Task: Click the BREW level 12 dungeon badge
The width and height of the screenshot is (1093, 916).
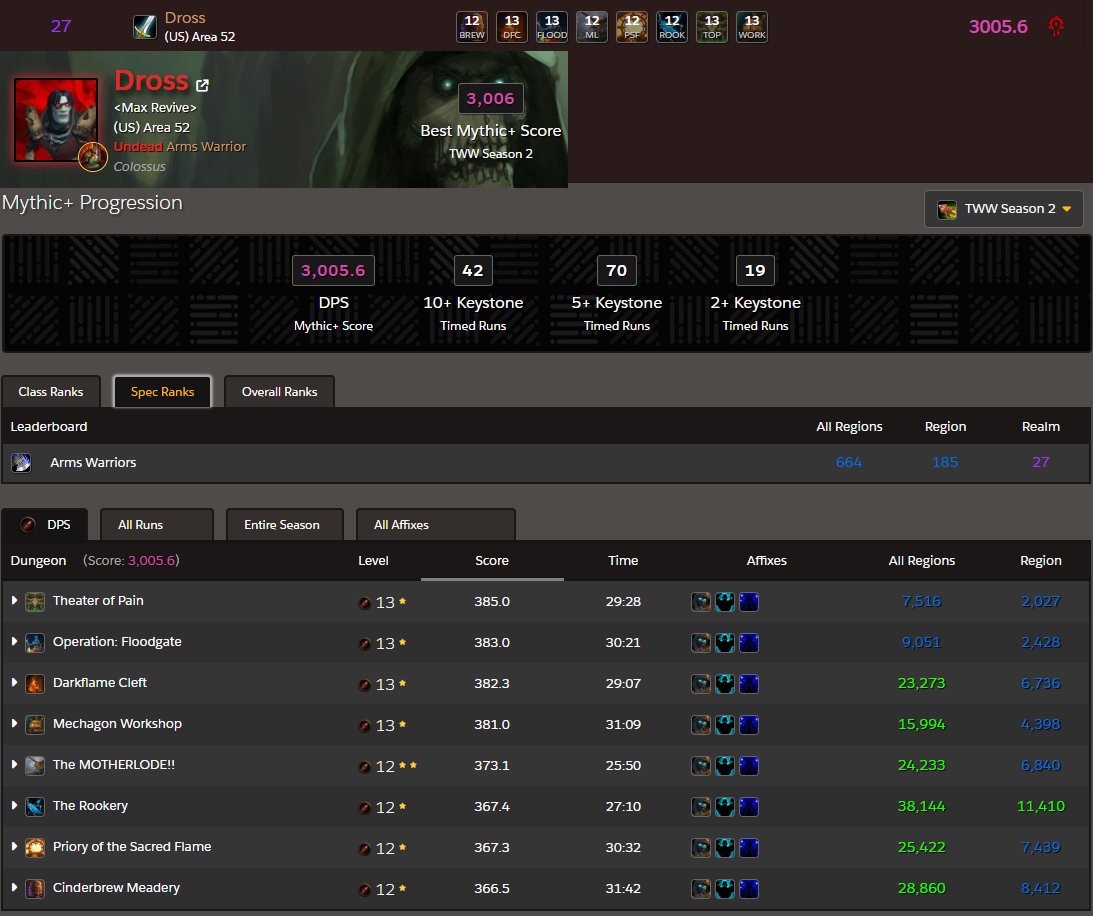Action: [472, 27]
